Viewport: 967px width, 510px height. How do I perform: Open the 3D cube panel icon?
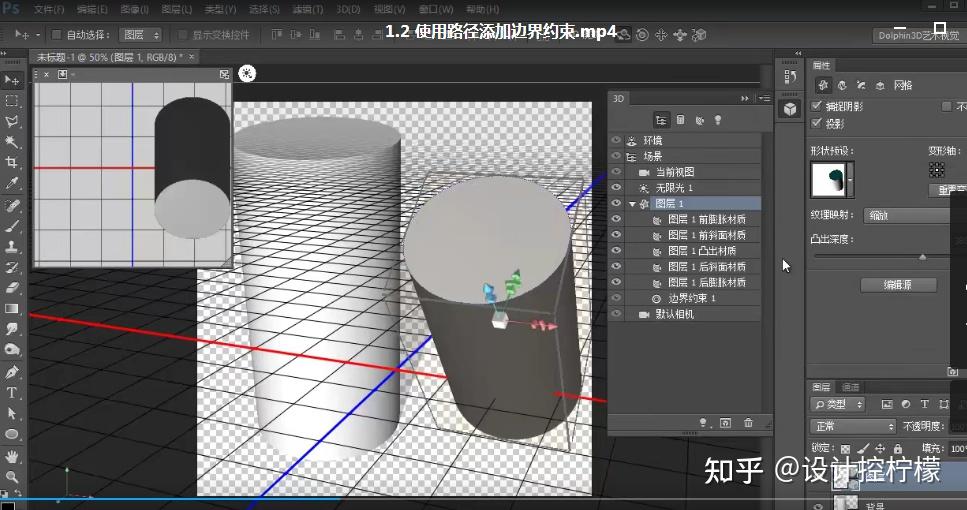790,109
